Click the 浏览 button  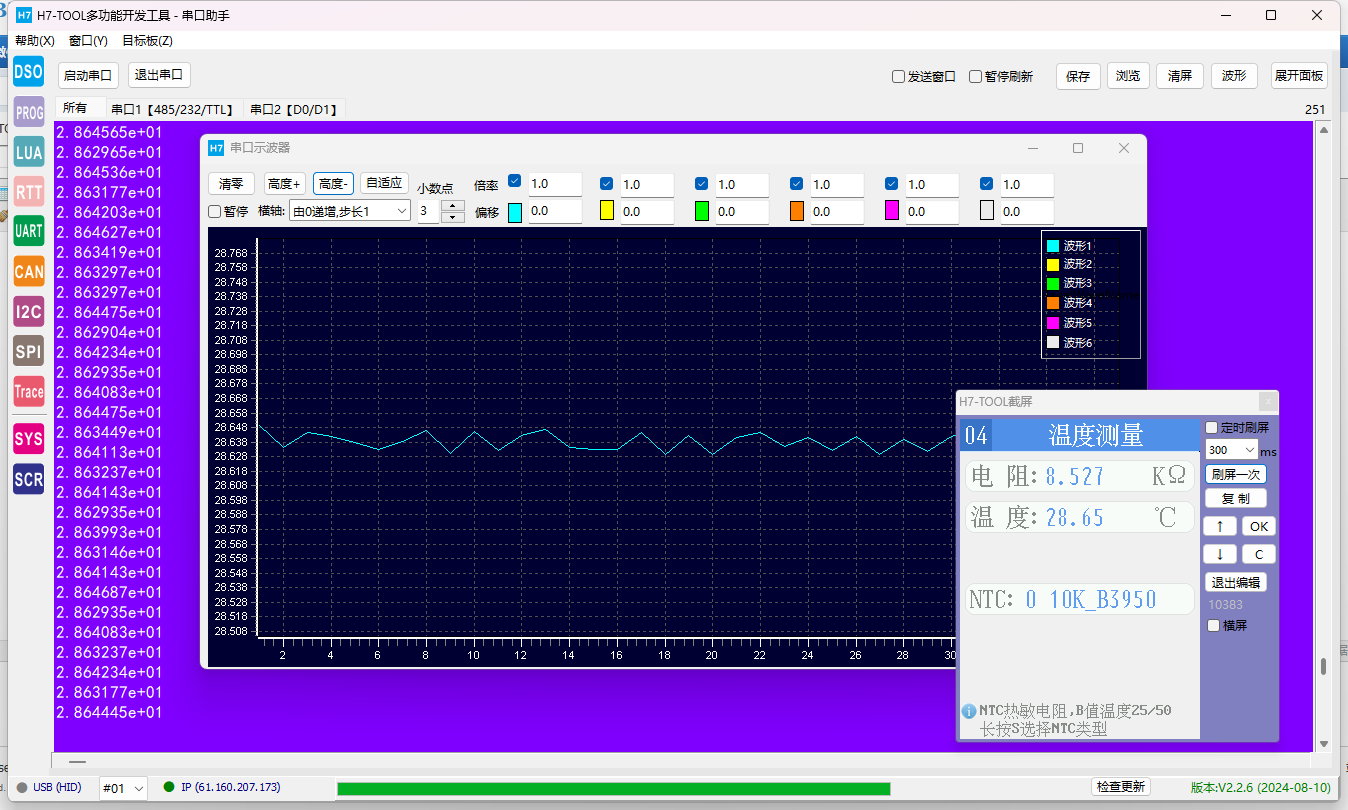coord(1128,76)
